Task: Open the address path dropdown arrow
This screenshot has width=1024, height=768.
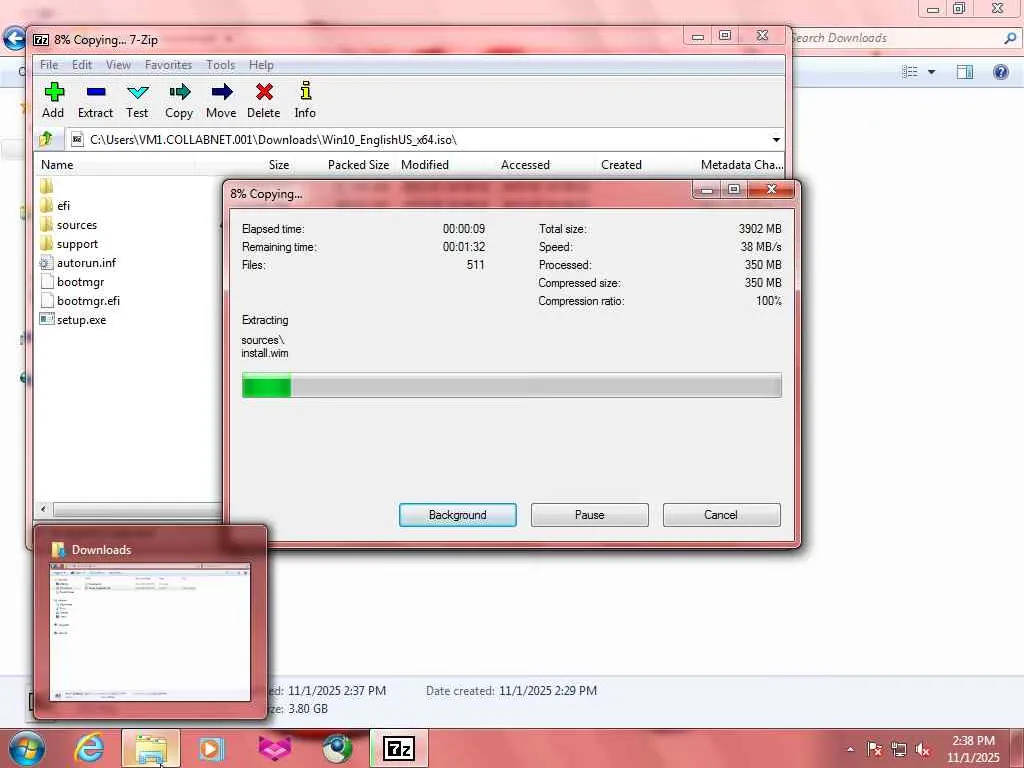Action: (776, 140)
